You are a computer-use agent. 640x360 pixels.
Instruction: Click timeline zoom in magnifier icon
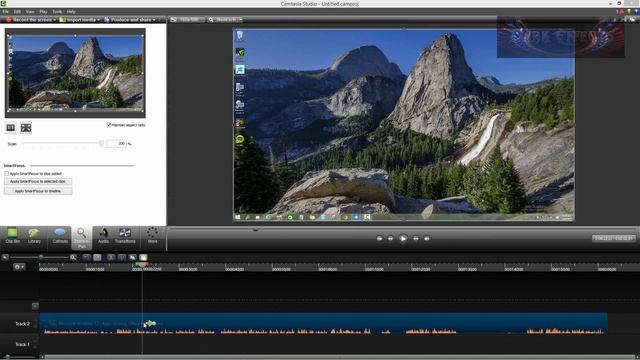pos(73,257)
